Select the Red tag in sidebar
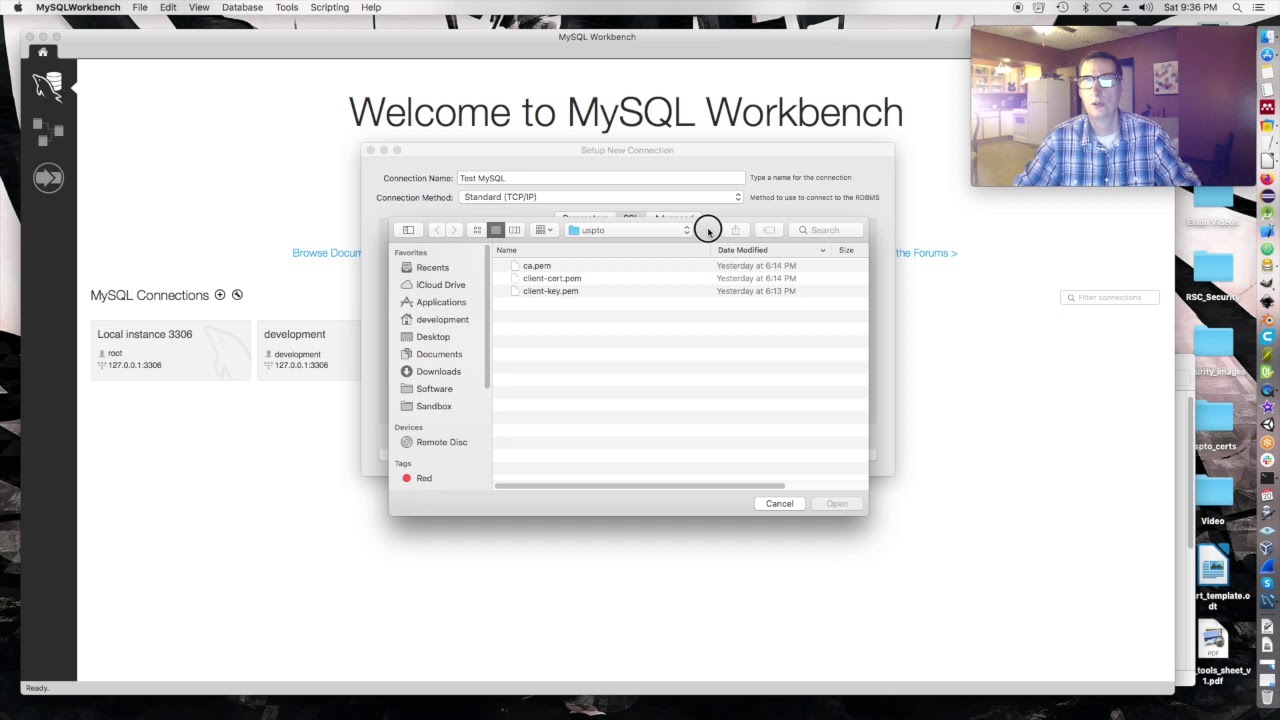Image resolution: width=1280 pixels, height=720 pixels. 423,478
